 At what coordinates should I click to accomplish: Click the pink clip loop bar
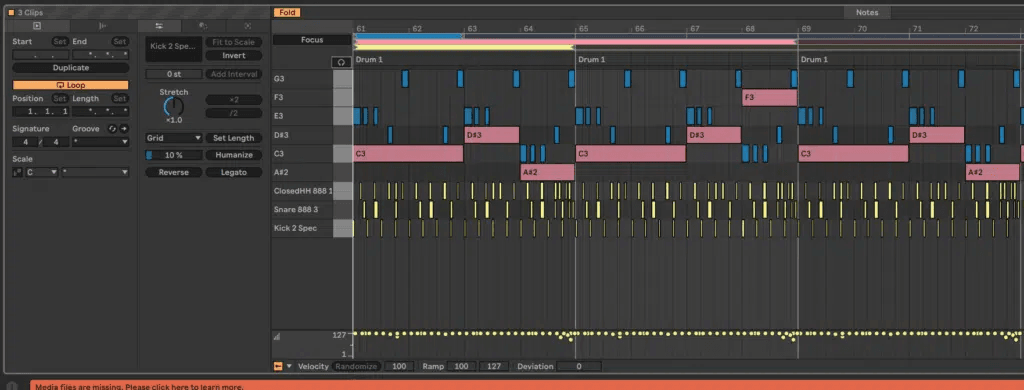click(575, 42)
